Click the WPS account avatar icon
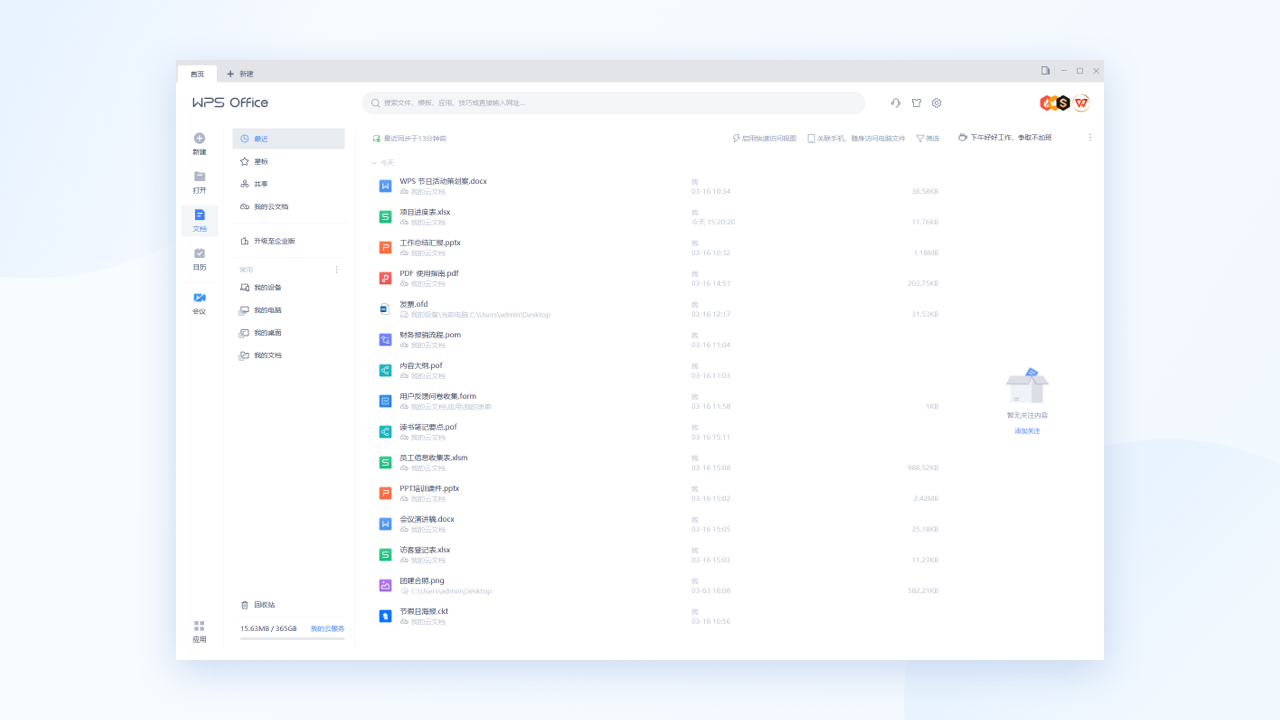 [1081, 103]
